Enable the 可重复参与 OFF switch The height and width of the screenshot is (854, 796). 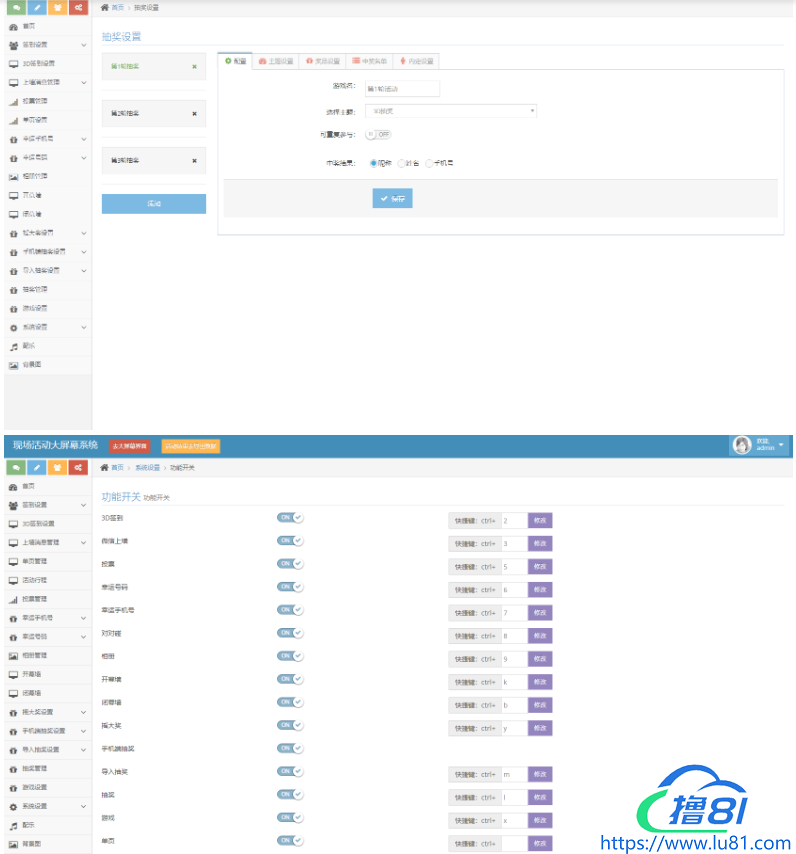pos(378,134)
